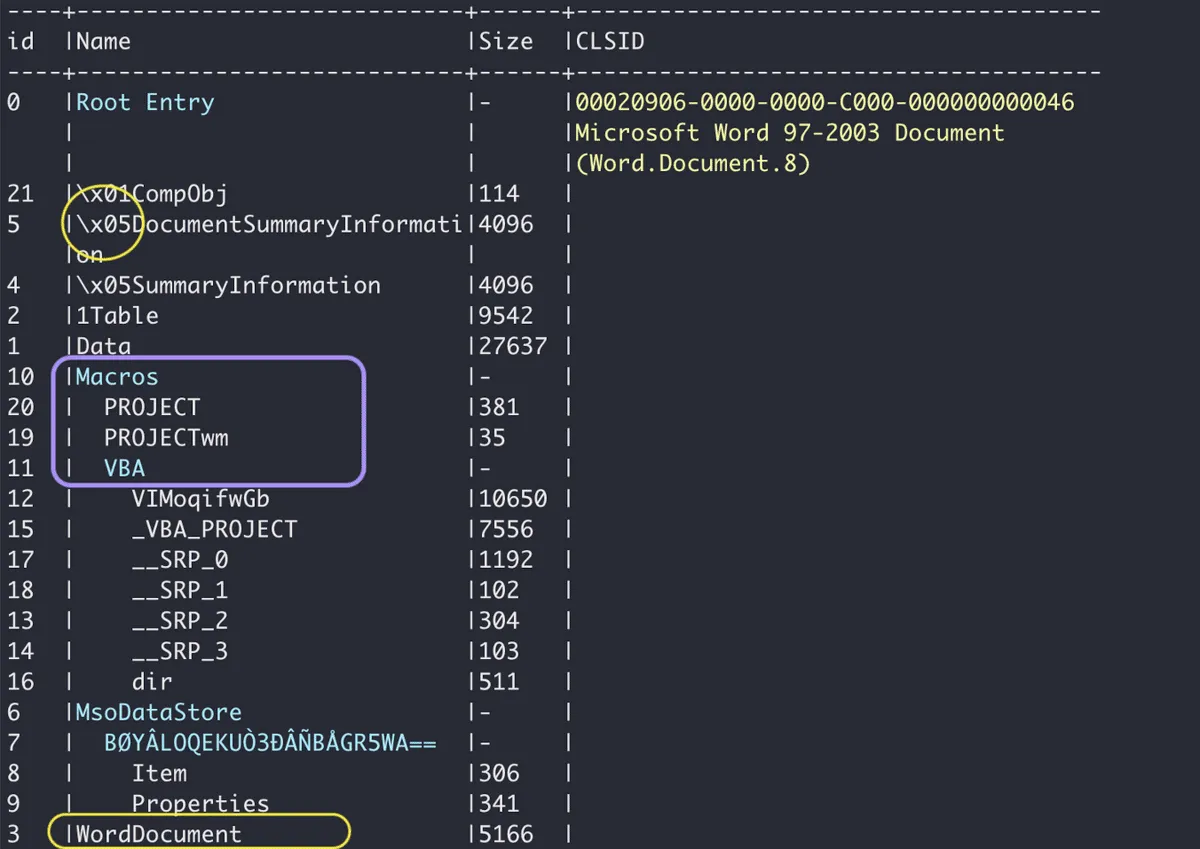Click size value 27637 of Data

(x=512, y=346)
